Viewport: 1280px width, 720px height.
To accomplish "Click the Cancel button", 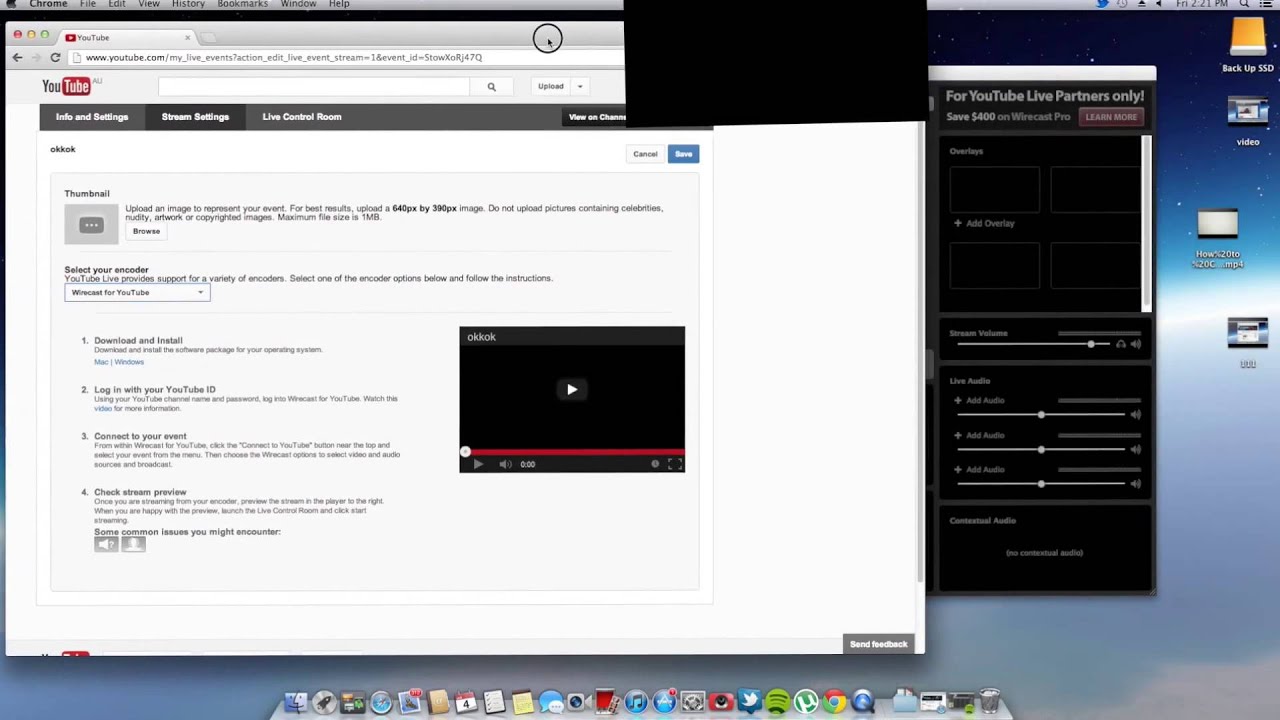I will [645, 154].
